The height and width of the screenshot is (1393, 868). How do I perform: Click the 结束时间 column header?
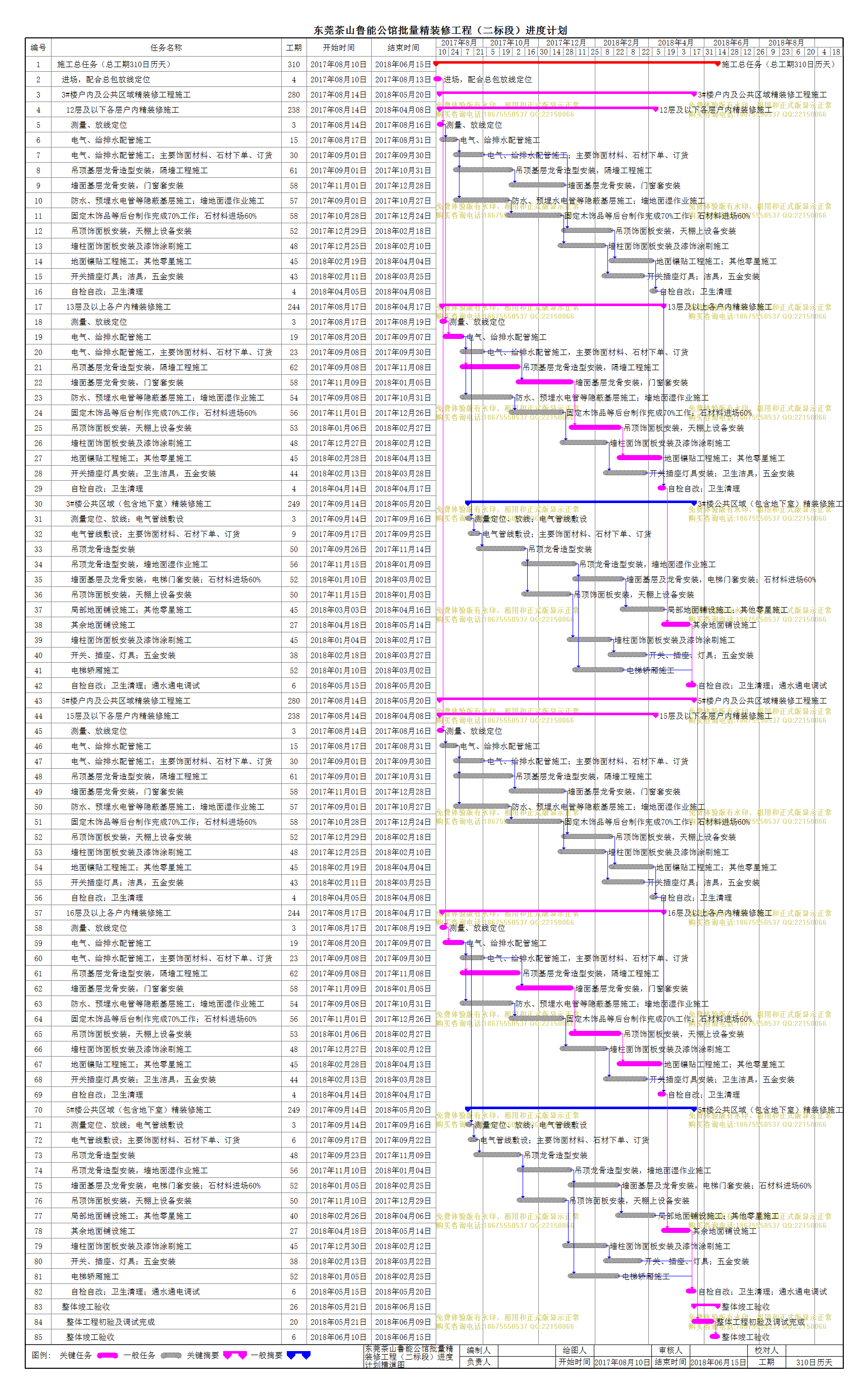tap(403, 47)
